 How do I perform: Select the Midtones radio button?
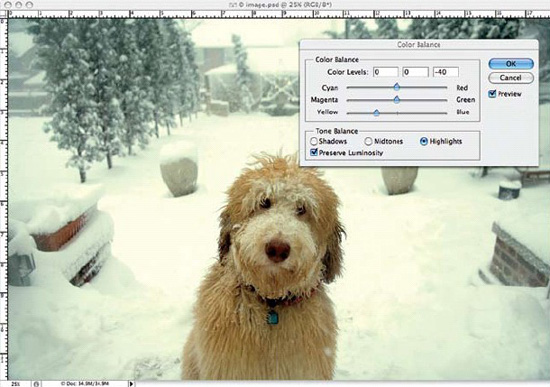click(x=368, y=141)
